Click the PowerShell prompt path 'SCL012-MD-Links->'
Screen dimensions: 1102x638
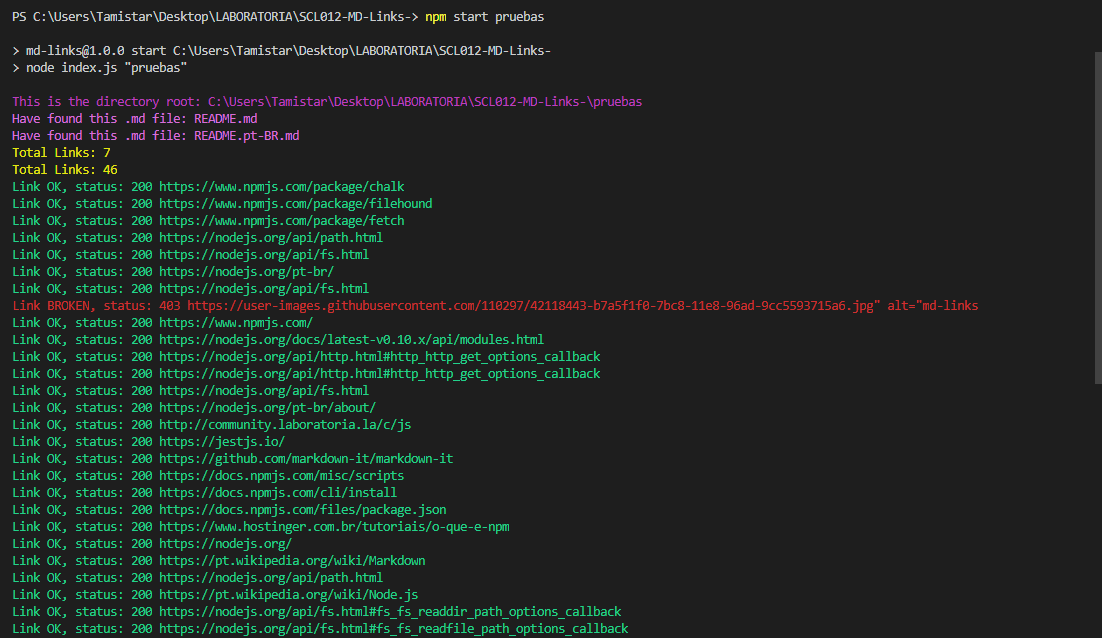tap(358, 17)
